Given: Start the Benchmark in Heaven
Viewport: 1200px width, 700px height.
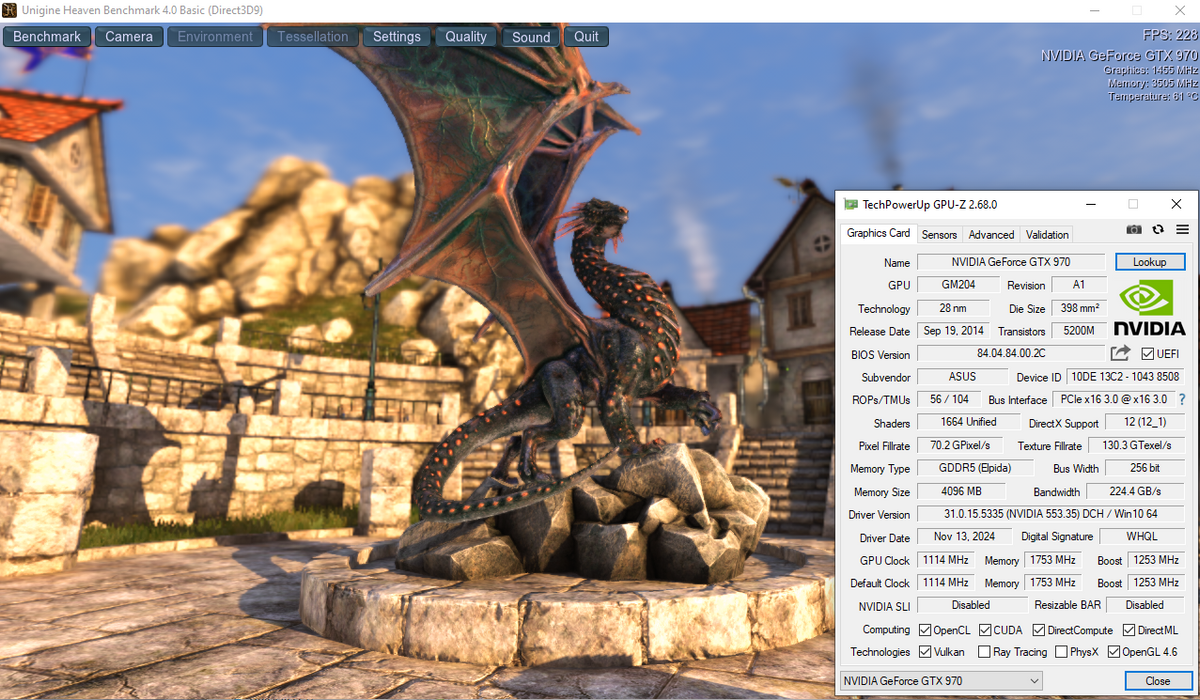Looking at the screenshot, I should (47, 37).
